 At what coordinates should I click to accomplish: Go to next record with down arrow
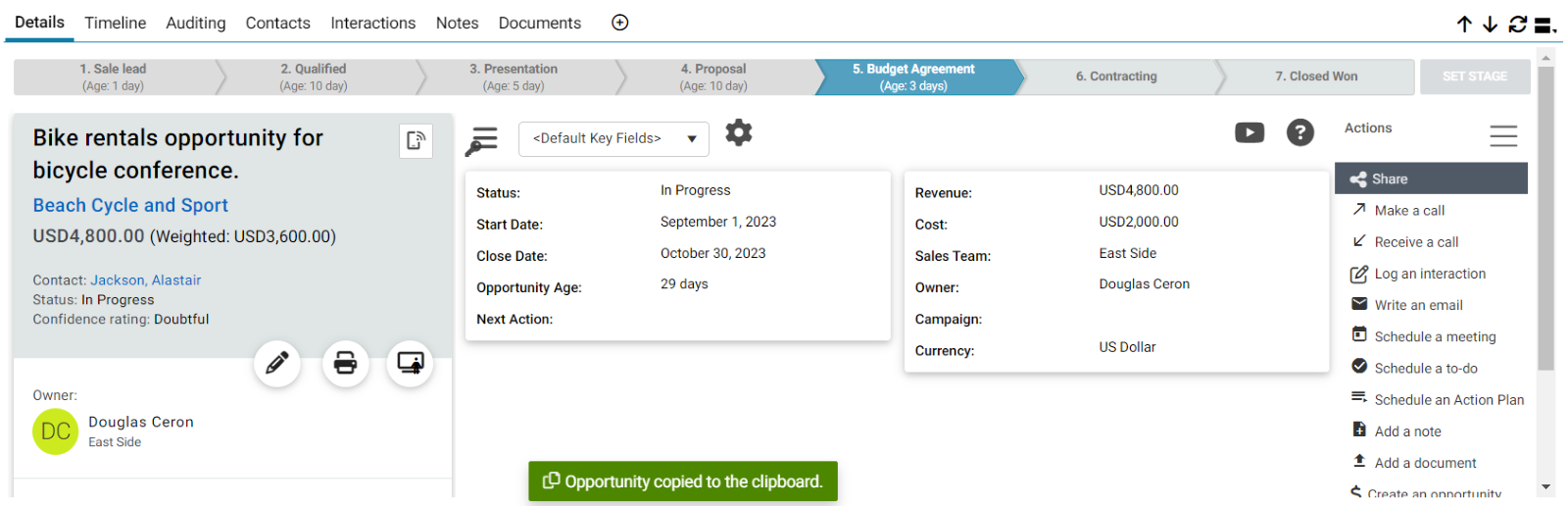(x=1490, y=25)
